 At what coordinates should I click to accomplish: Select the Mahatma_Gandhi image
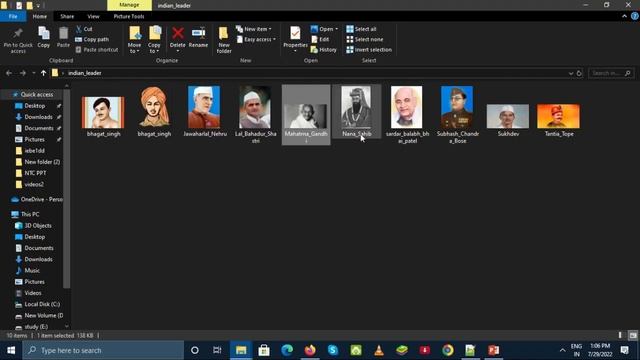pyautogui.click(x=306, y=115)
